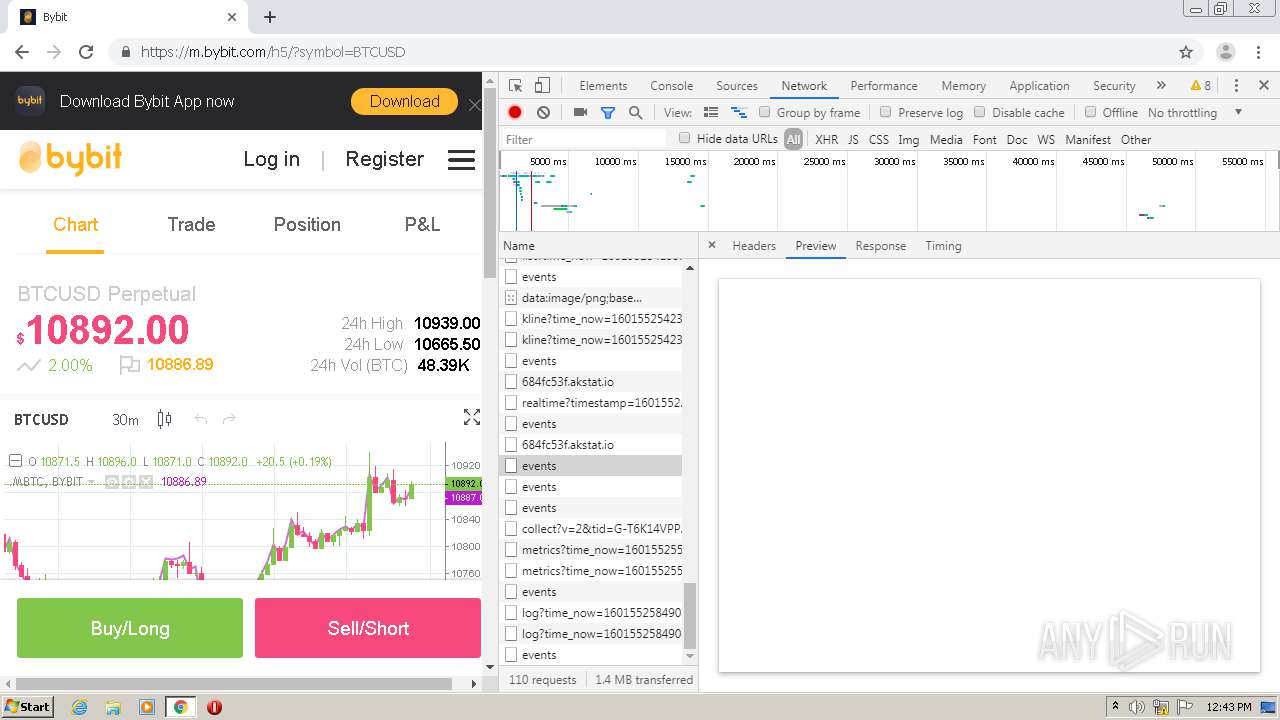
Task: Click the chart redo arrow
Action: 229,419
